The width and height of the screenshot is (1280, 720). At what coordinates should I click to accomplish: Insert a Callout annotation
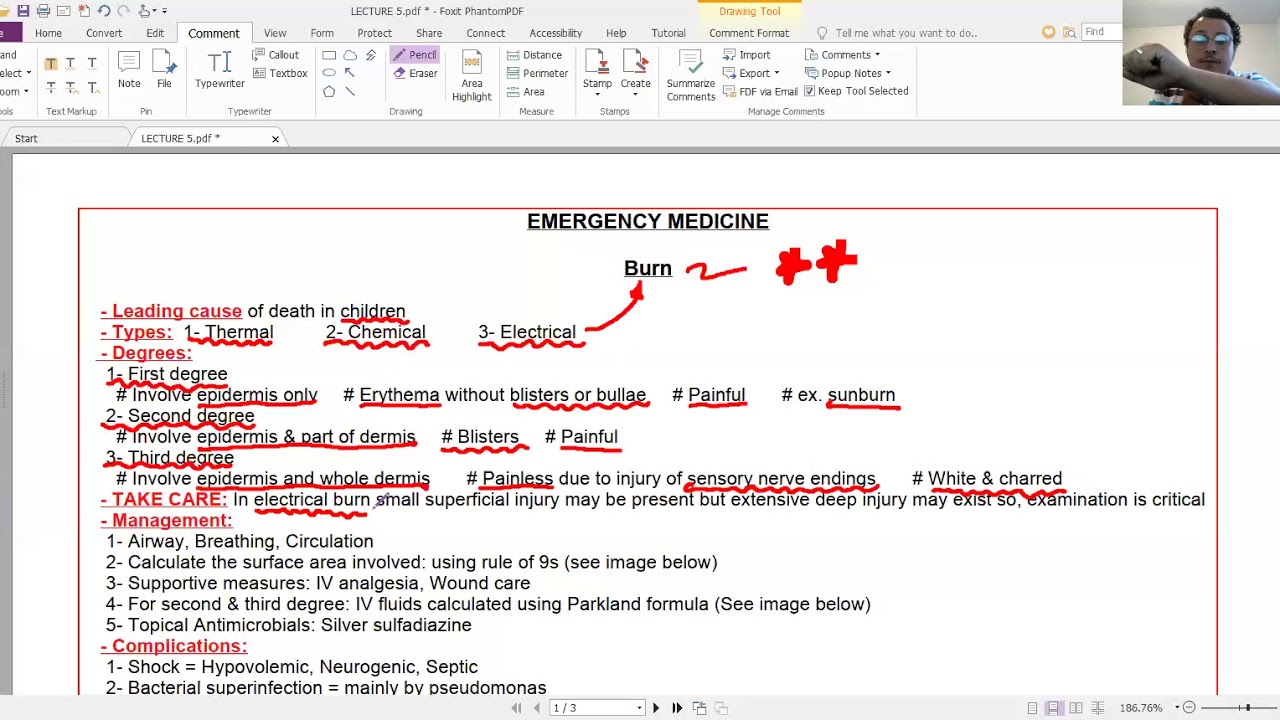(276, 55)
